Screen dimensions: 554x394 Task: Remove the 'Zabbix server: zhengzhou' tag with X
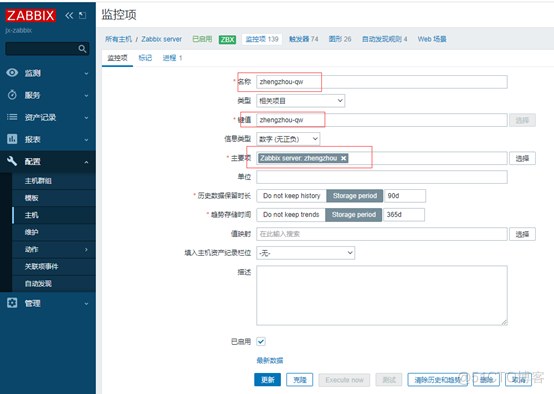(343, 158)
